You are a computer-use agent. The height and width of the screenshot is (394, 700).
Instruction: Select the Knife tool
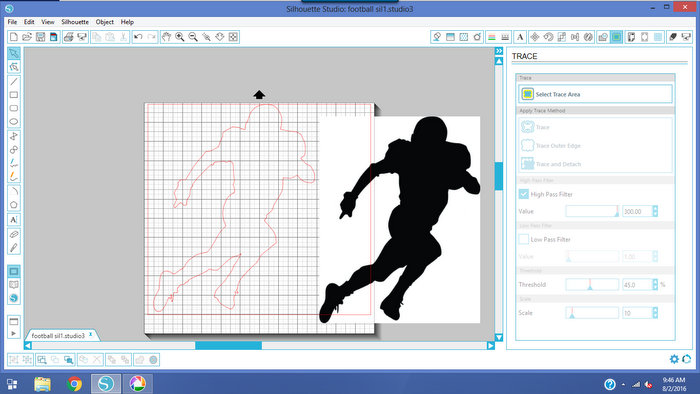tap(14, 248)
